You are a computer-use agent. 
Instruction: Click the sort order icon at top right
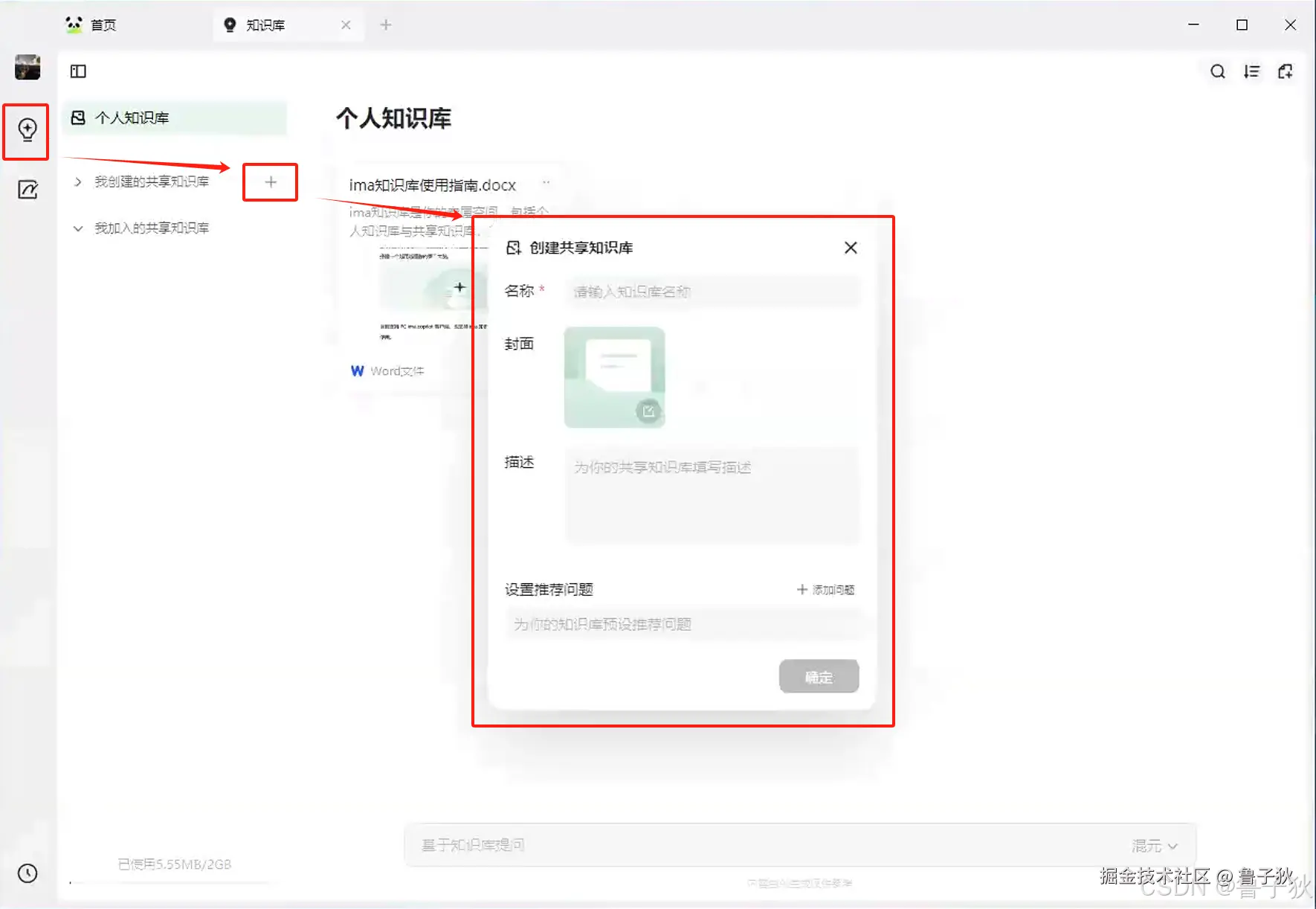1251,71
